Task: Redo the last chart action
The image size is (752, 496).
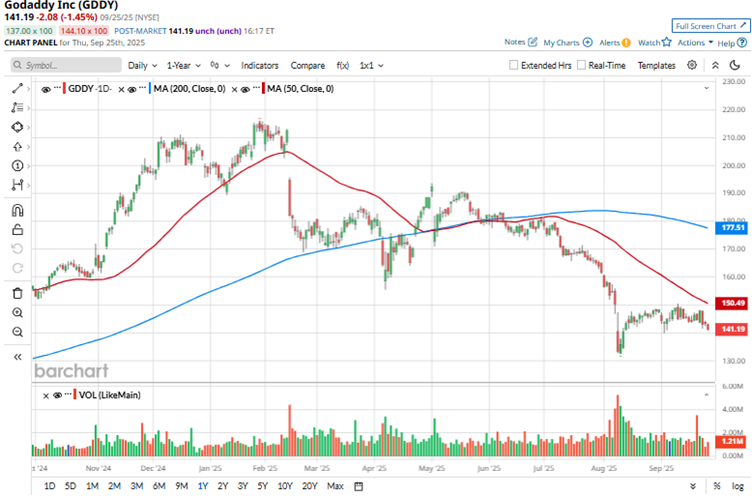Action: tap(17, 268)
